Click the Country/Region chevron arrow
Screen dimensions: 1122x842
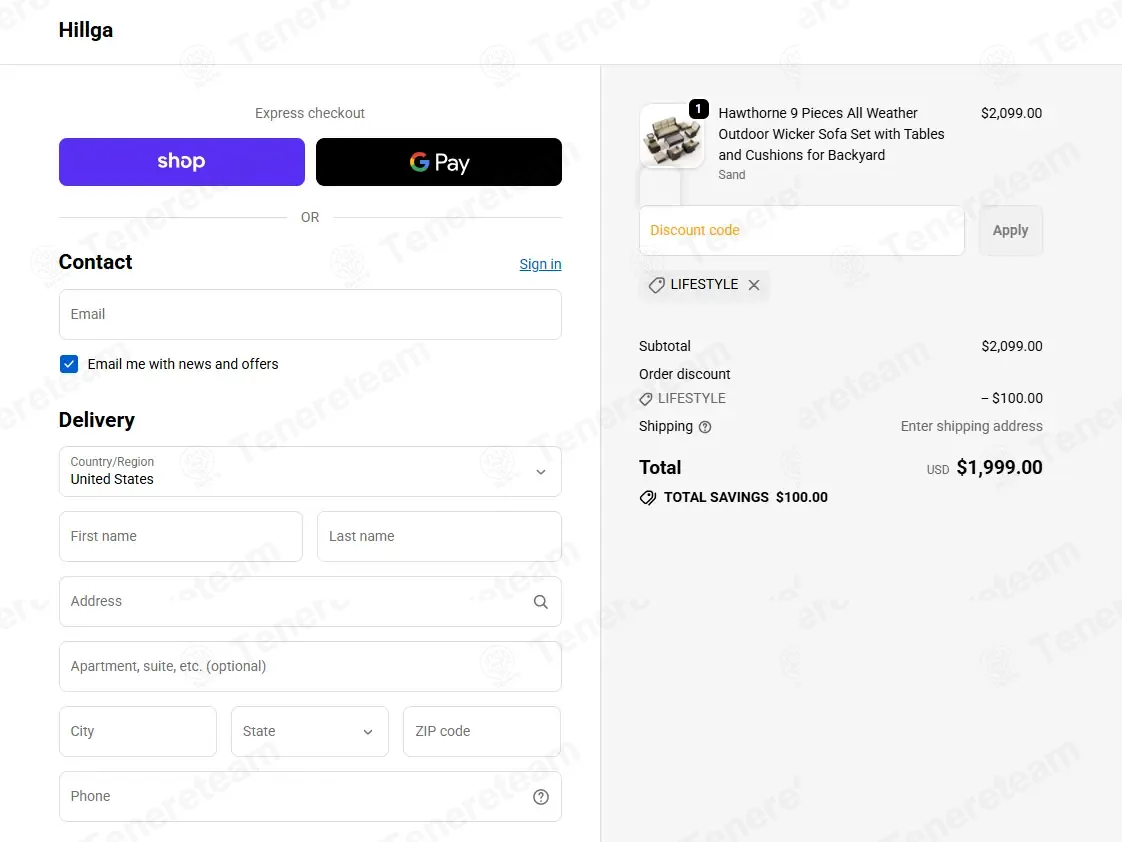pos(540,472)
